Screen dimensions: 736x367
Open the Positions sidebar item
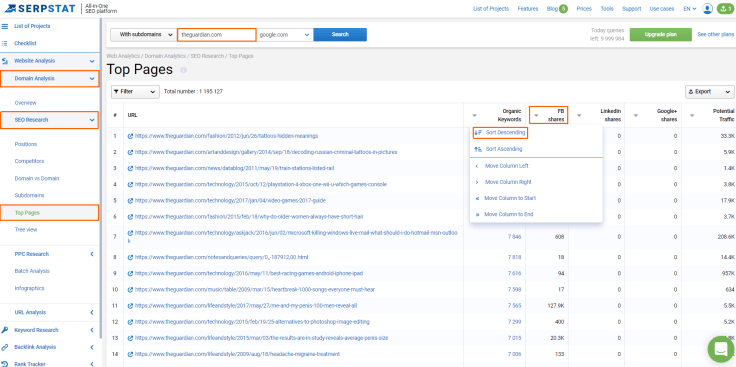(26, 145)
